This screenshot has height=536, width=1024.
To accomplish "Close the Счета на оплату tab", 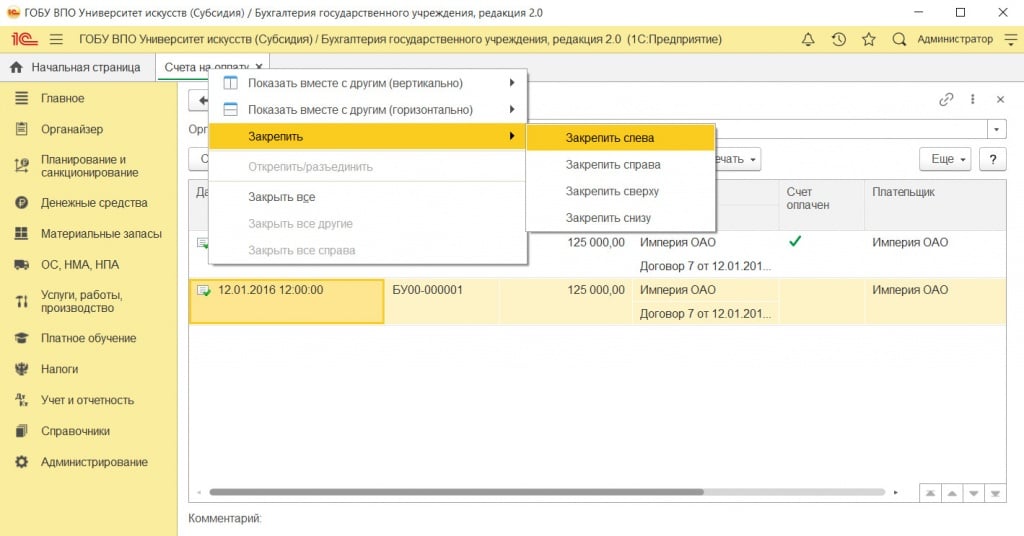I will click(x=259, y=67).
